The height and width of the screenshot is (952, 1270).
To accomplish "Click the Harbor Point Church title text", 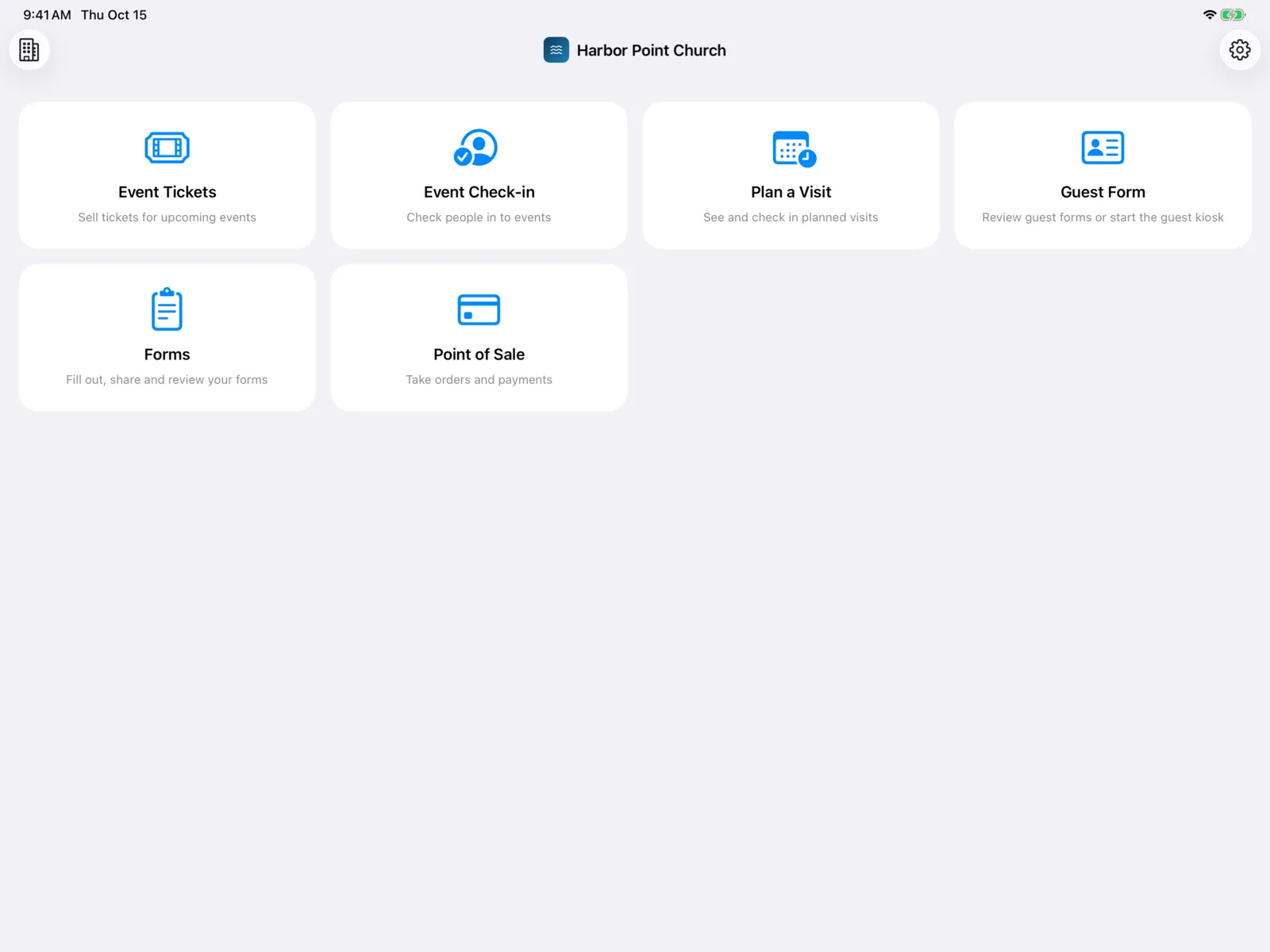I will click(652, 51).
